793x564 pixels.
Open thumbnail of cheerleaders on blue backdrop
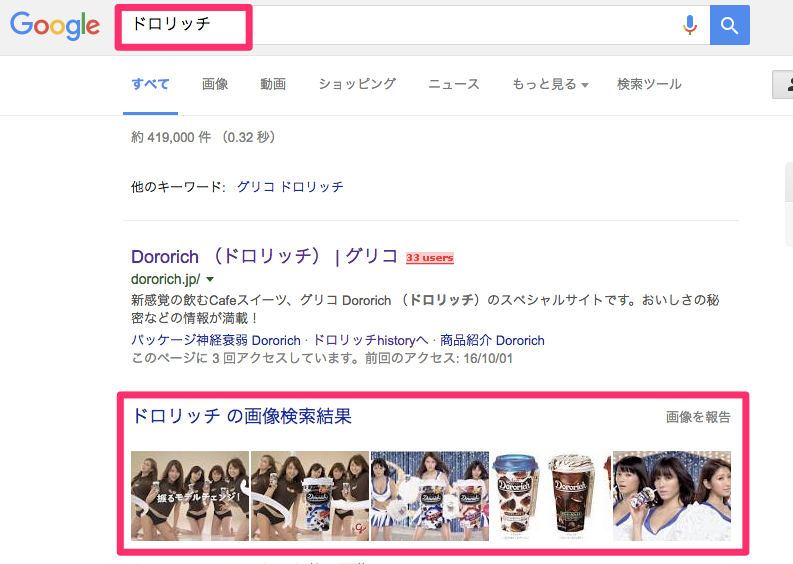430,496
